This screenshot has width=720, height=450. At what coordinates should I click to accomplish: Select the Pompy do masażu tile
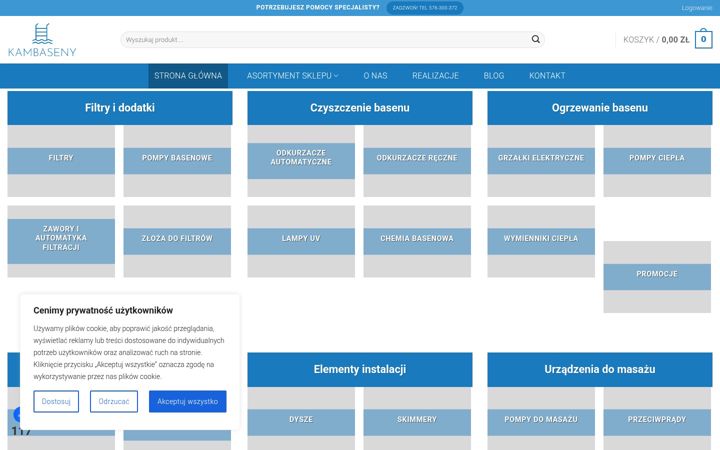(541, 419)
